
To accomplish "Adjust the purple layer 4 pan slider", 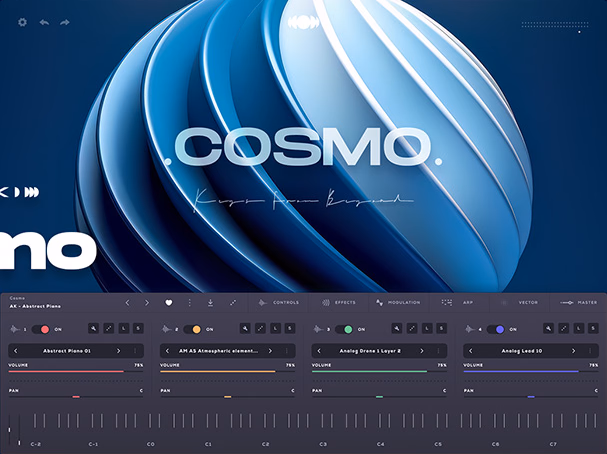I will 531,397.
